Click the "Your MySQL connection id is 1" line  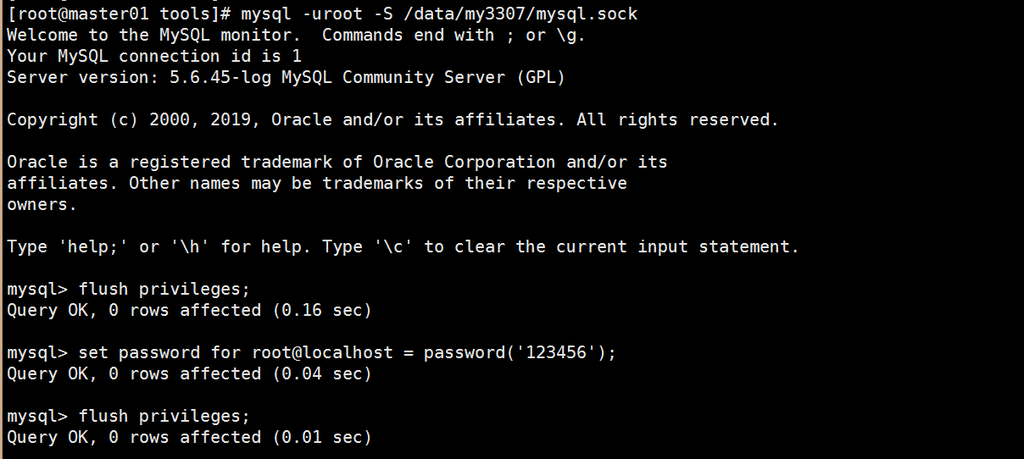154,56
